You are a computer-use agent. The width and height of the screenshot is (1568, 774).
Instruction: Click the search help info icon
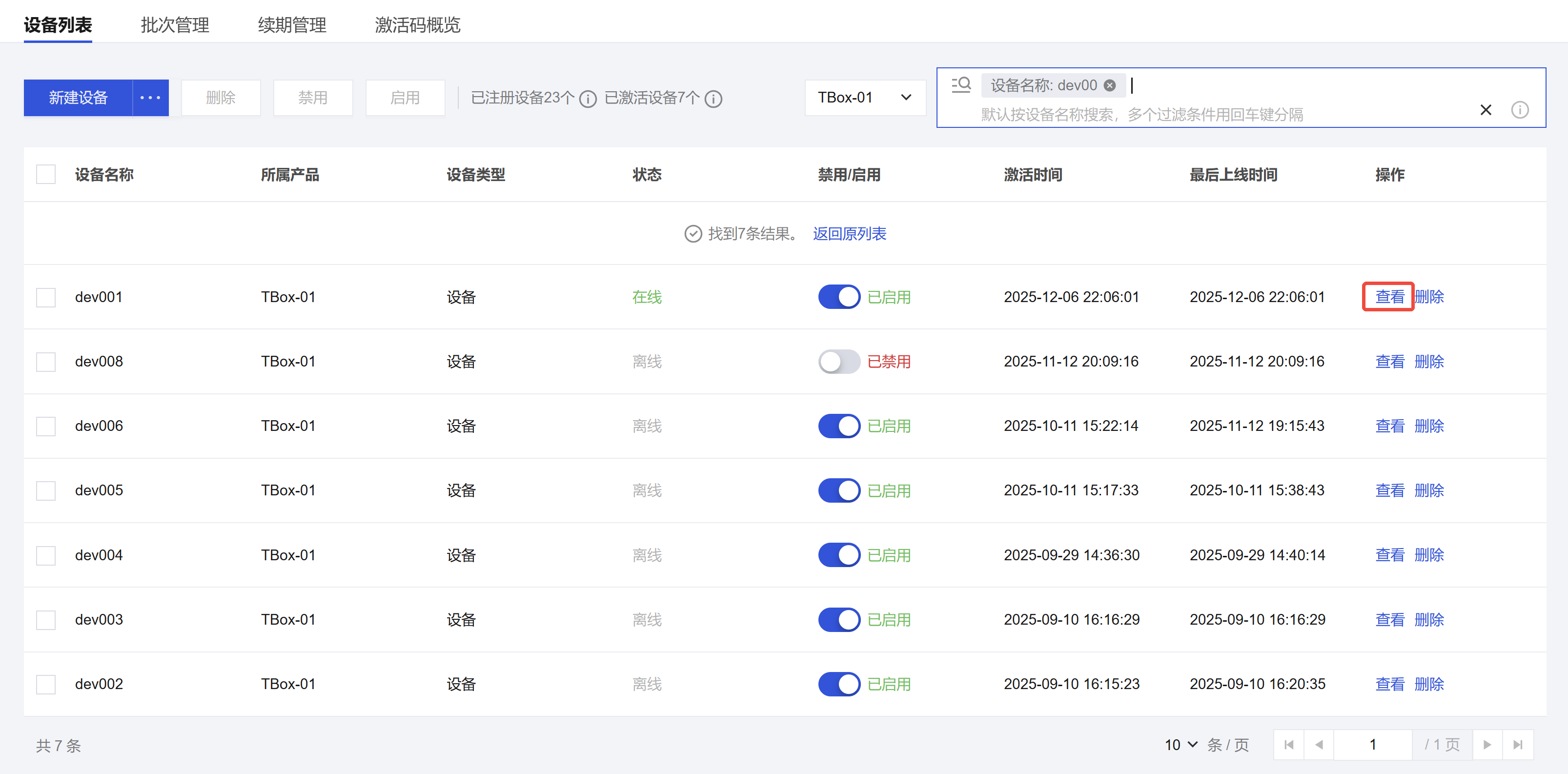tap(1519, 110)
